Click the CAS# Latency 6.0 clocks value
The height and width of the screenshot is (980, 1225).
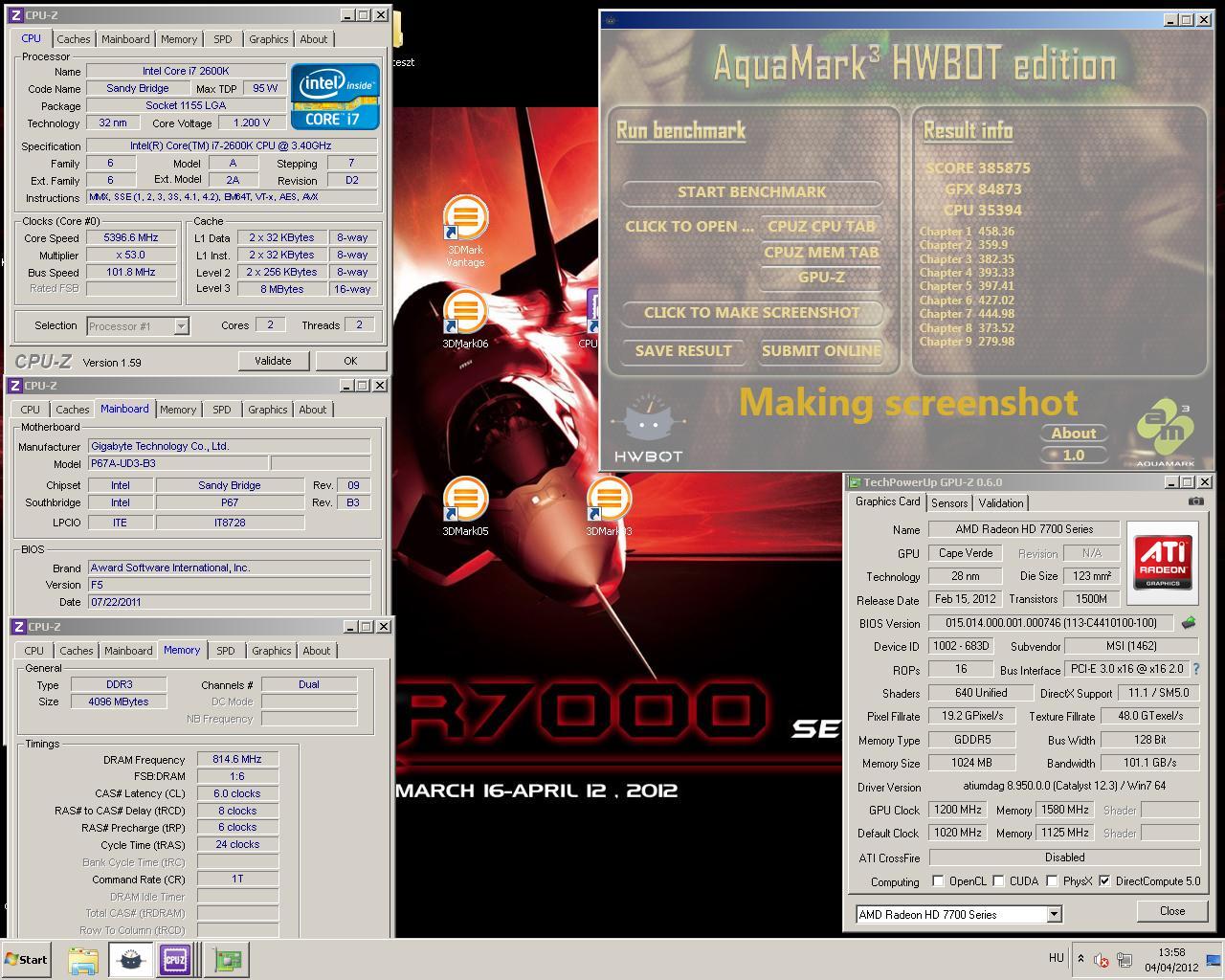237,793
